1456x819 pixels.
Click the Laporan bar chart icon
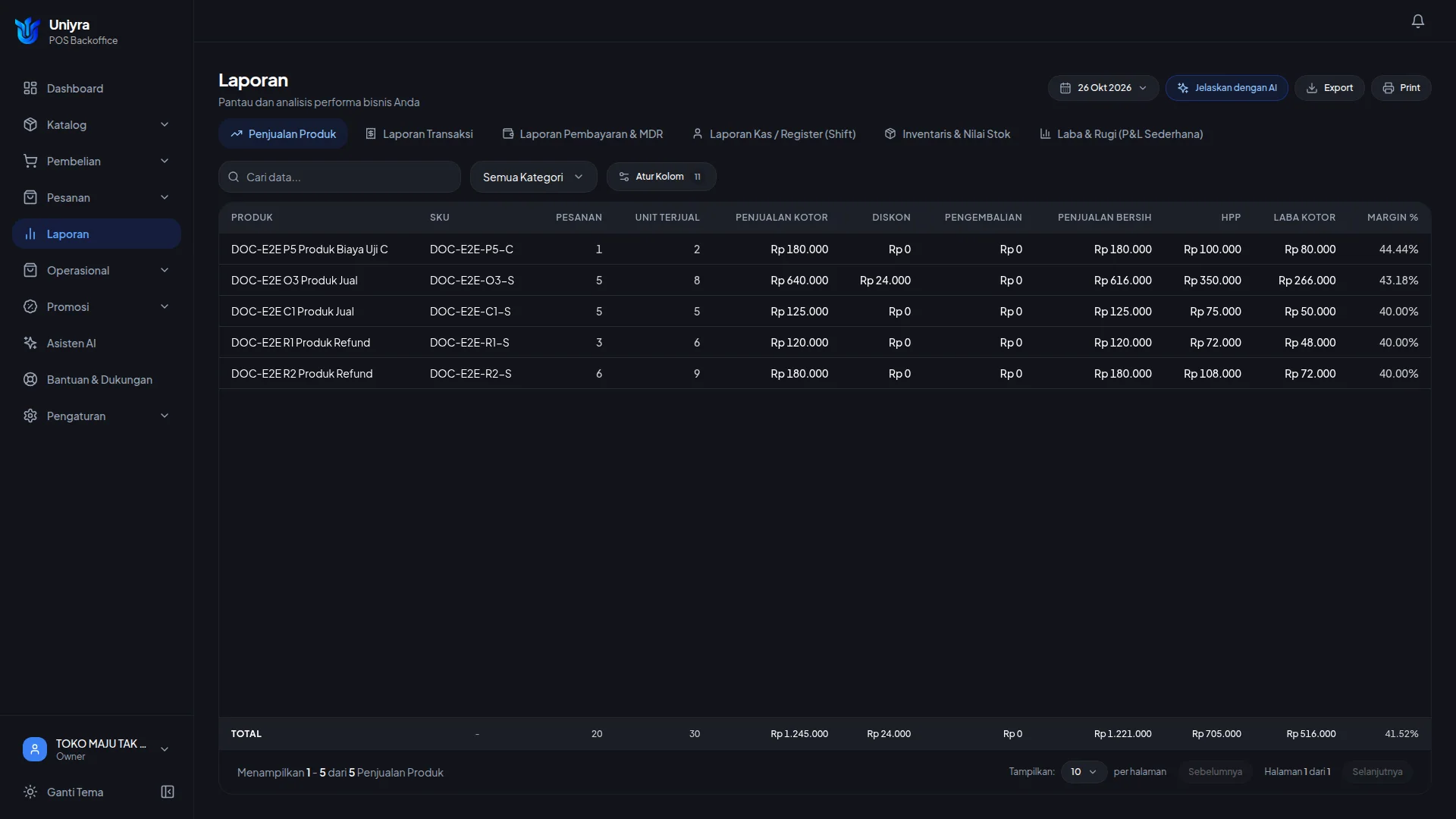click(30, 234)
